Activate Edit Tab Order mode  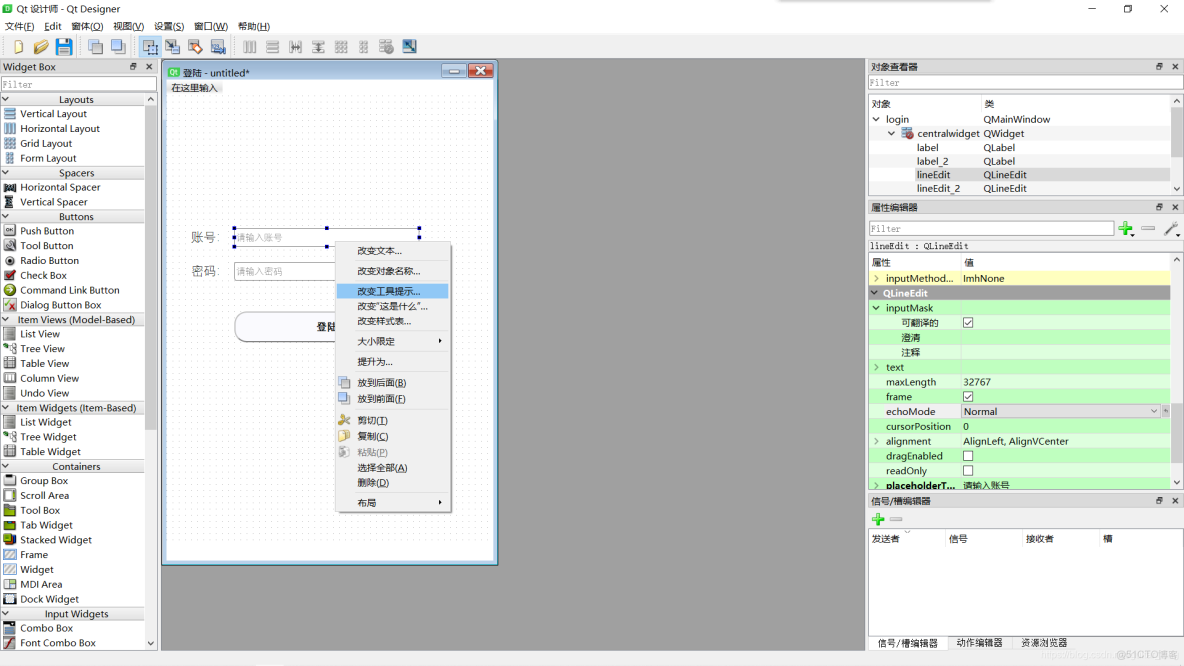click(216, 46)
